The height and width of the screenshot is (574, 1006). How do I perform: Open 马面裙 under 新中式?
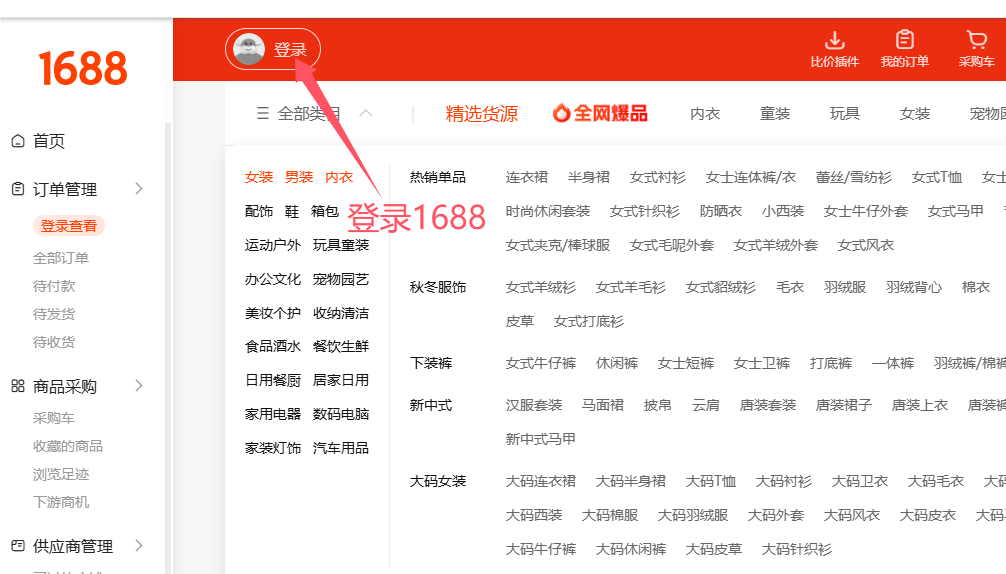(603, 405)
